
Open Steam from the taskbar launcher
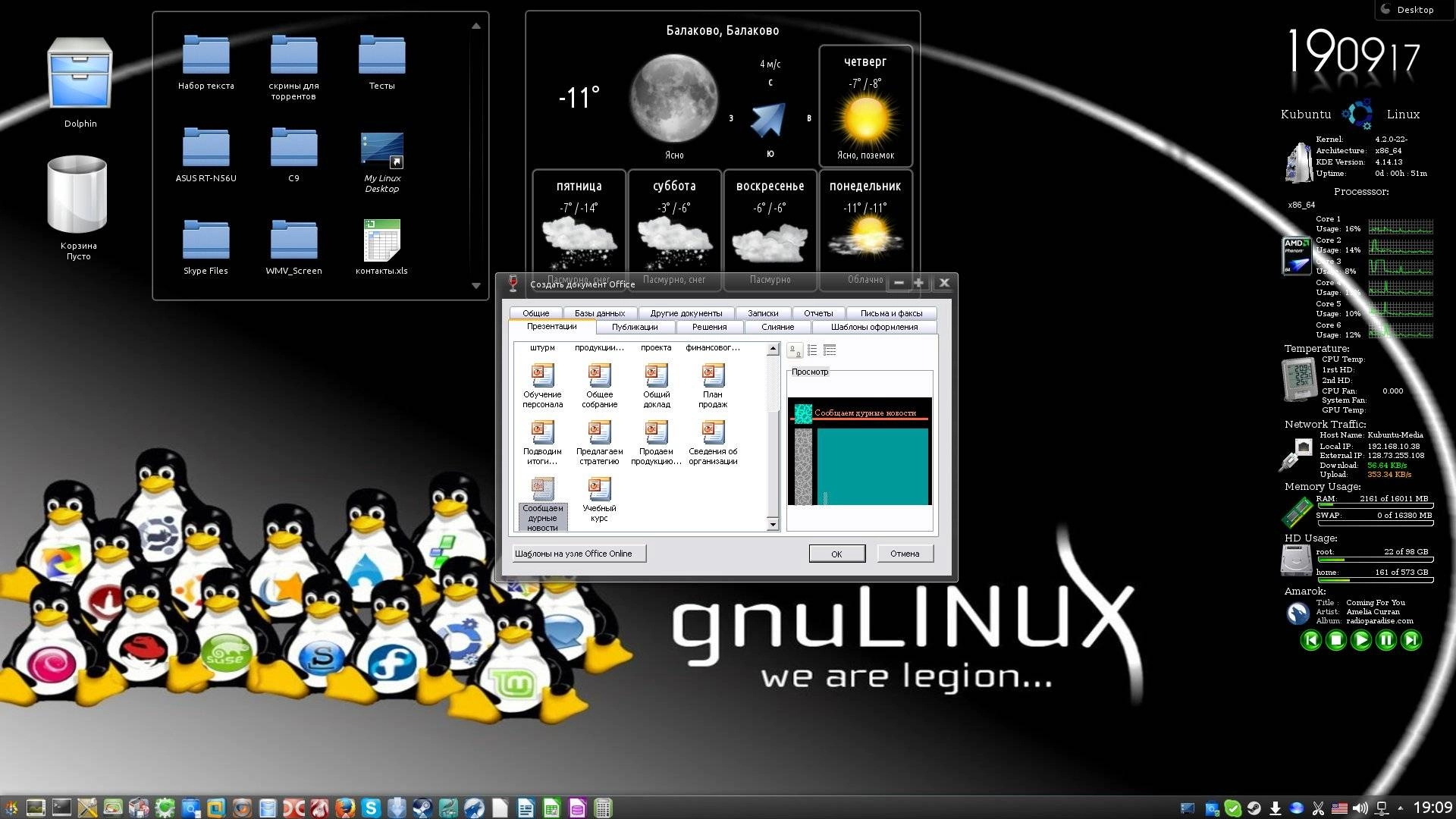[x=422, y=808]
